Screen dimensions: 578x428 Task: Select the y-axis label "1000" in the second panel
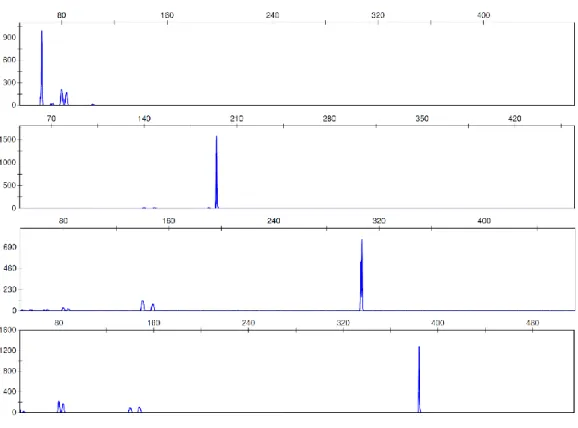tap(8, 163)
